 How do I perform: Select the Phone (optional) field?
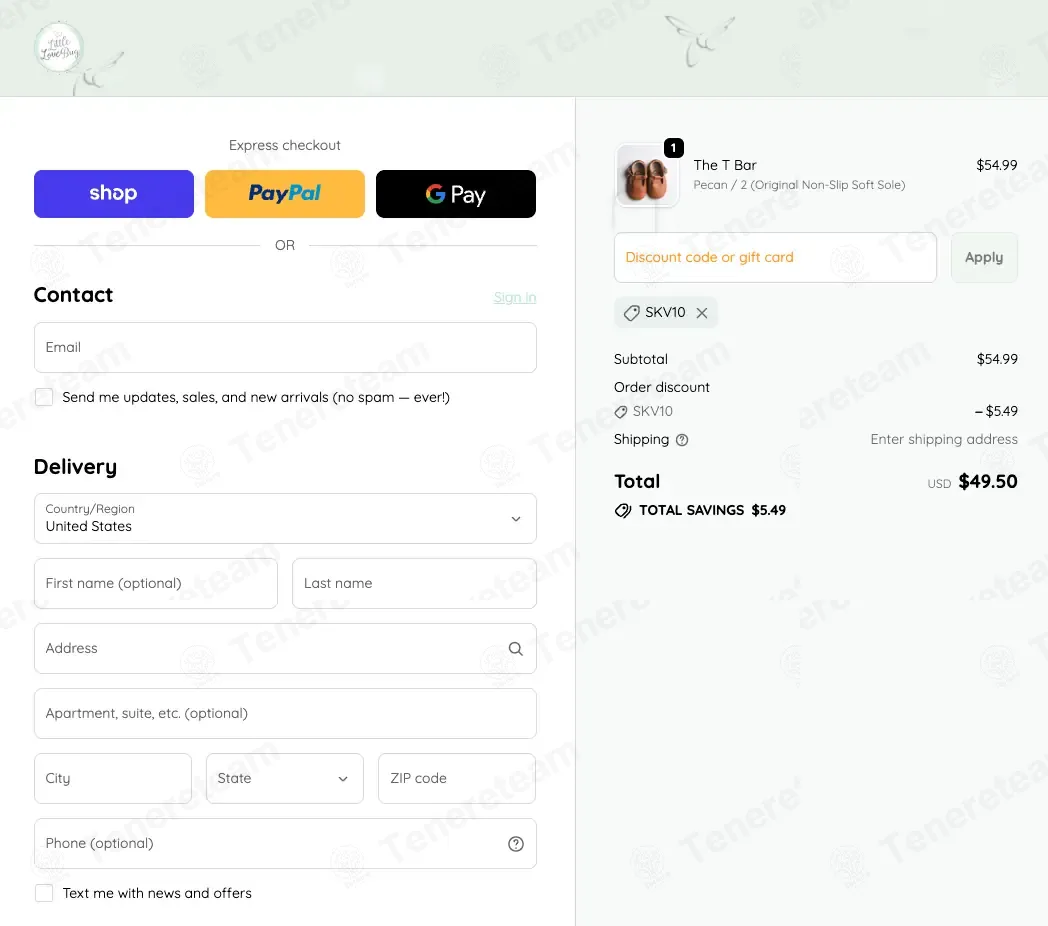[285, 844]
